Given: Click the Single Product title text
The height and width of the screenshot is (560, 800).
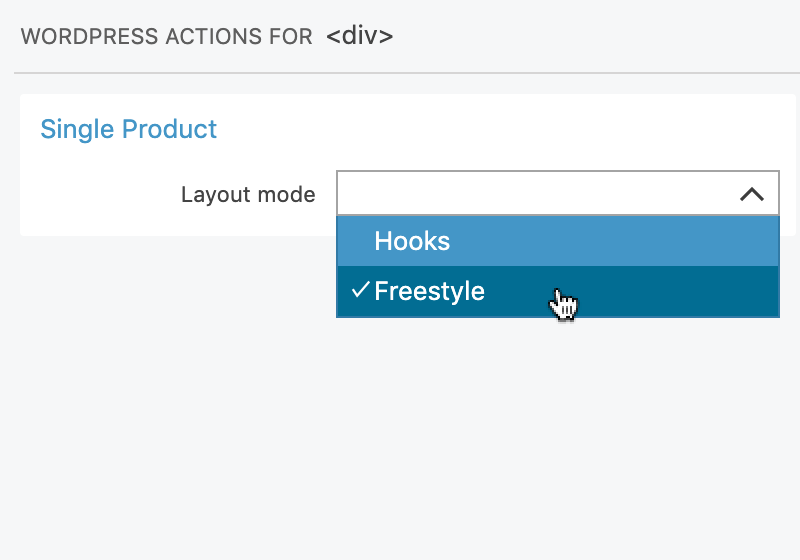Looking at the screenshot, I should coord(129,129).
